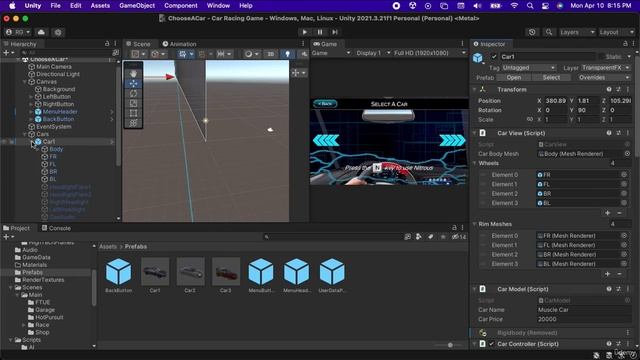The width and height of the screenshot is (640, 360).
Task: Click the Car Name input field
Action: click(x=584, y=310)
